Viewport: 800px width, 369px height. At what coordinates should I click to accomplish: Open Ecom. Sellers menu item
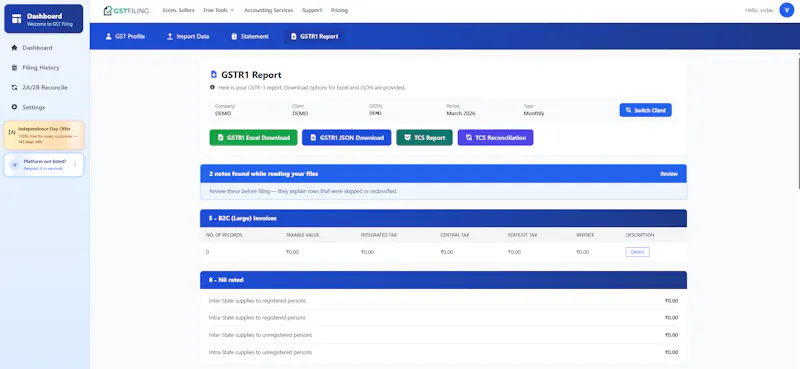[179, 10]
